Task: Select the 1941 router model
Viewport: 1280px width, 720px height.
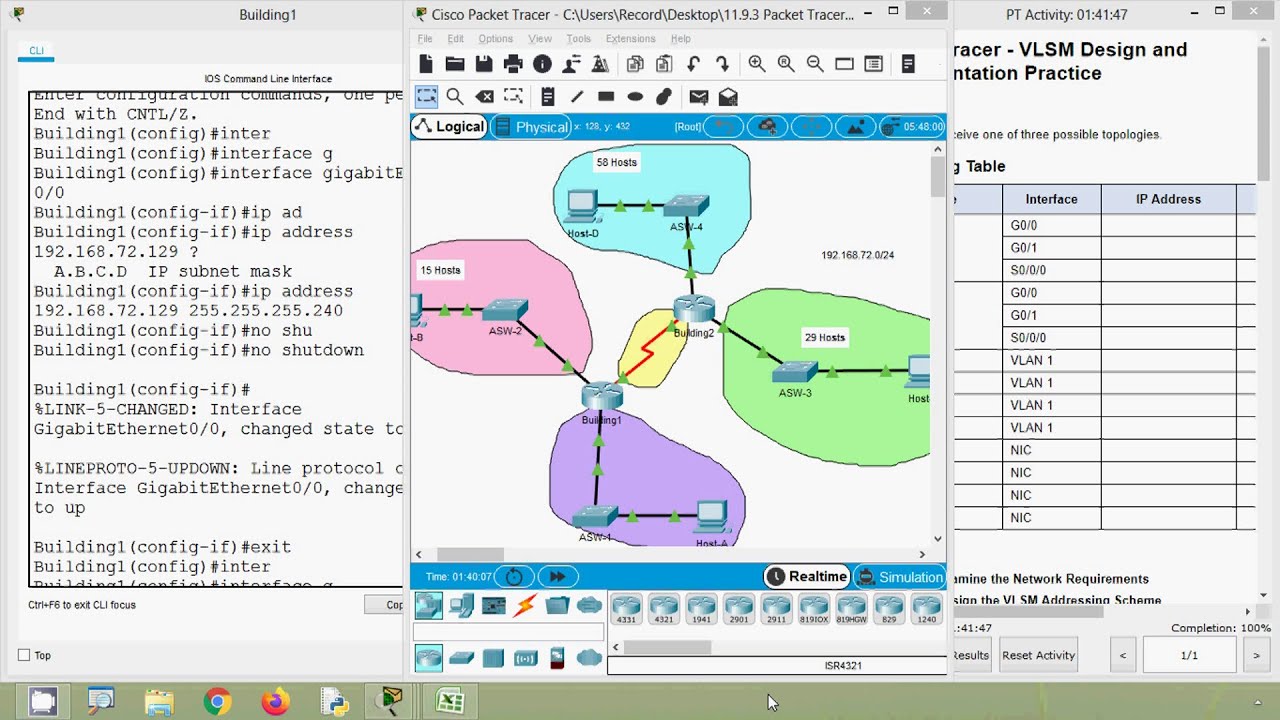Action: pos(701,609)
